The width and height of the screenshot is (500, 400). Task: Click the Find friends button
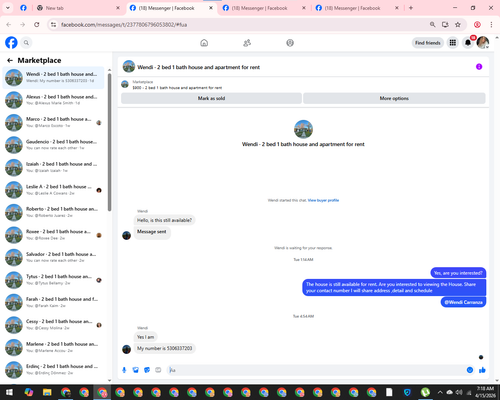tap(428, 43)
